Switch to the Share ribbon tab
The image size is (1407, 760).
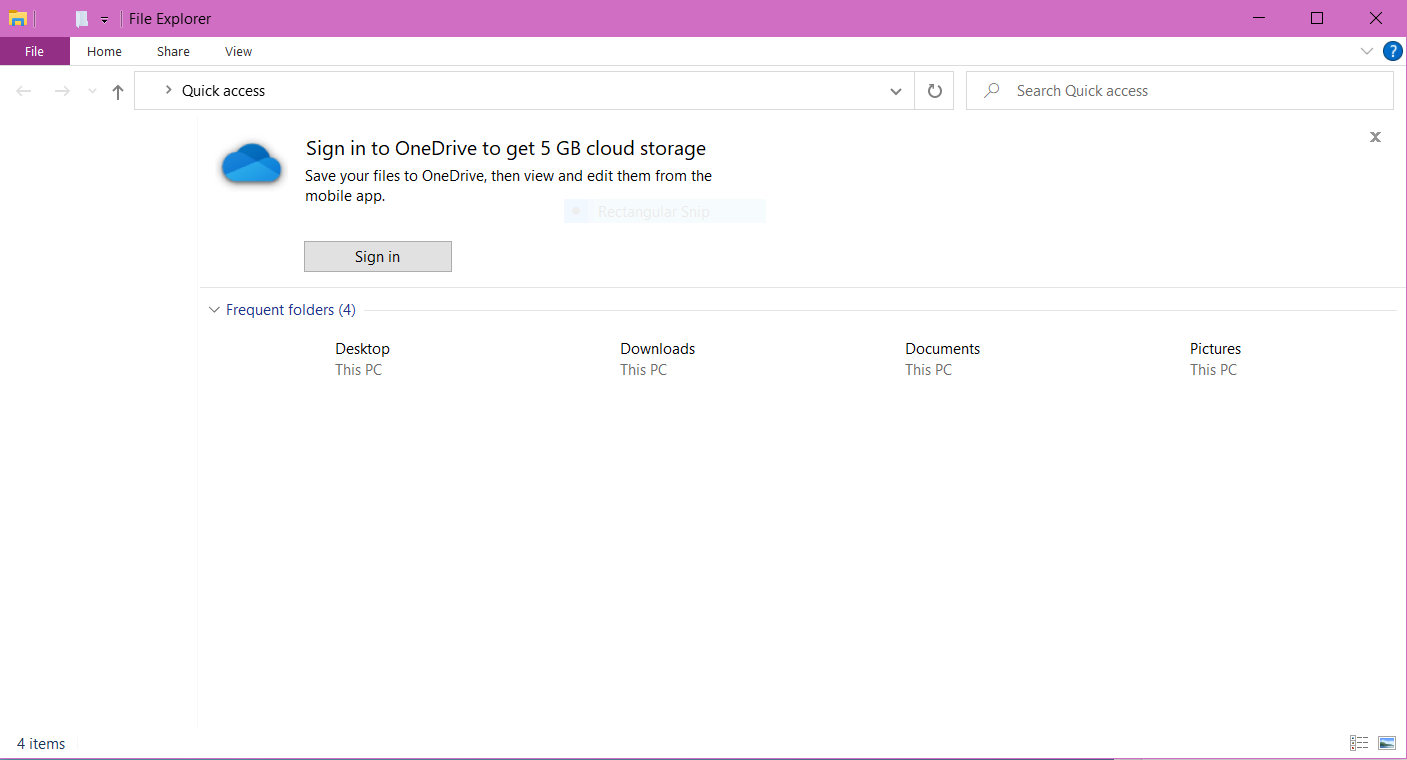coord(173,51)
